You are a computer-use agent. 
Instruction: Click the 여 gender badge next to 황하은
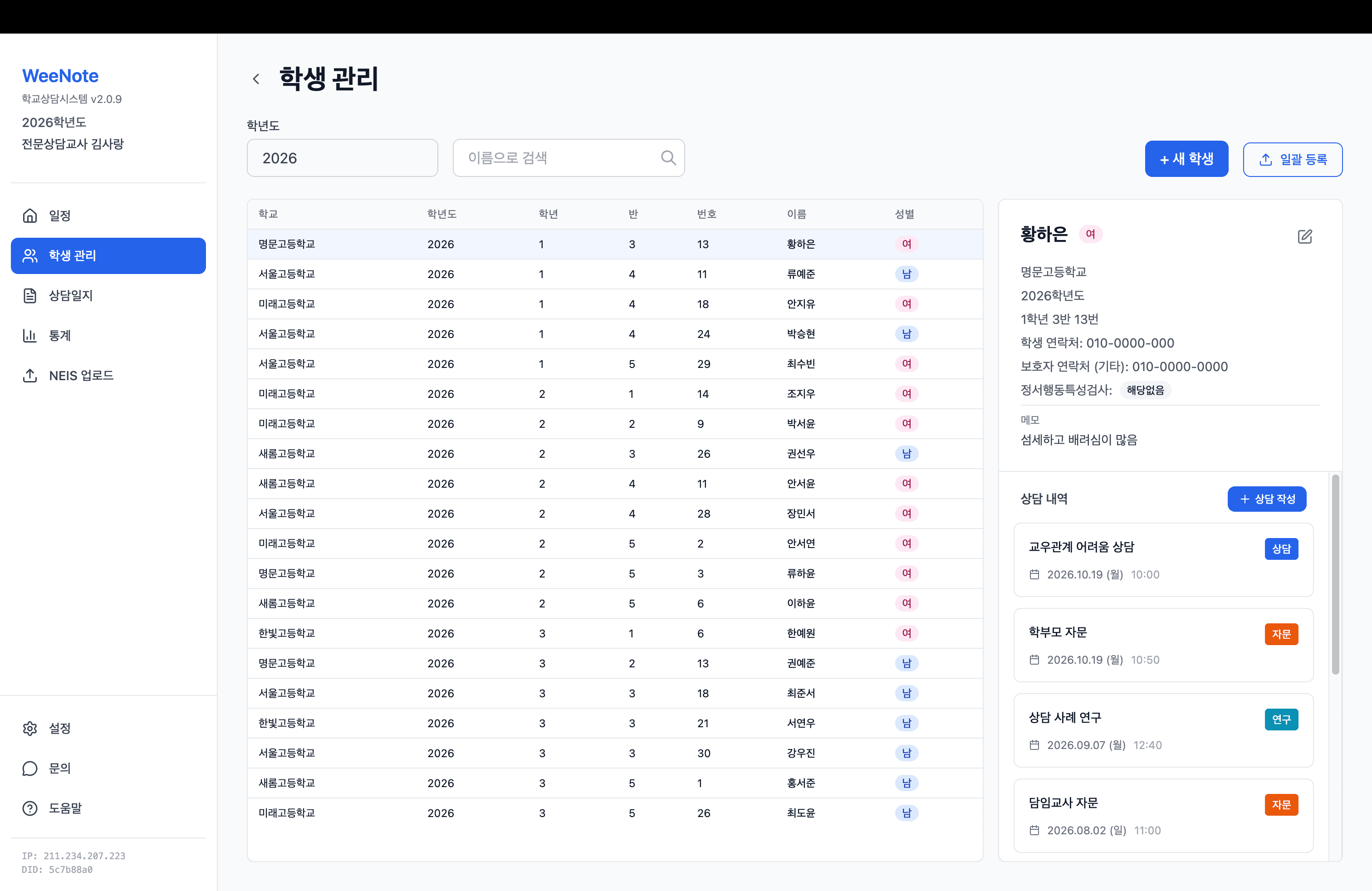(x=1091, y=234)
